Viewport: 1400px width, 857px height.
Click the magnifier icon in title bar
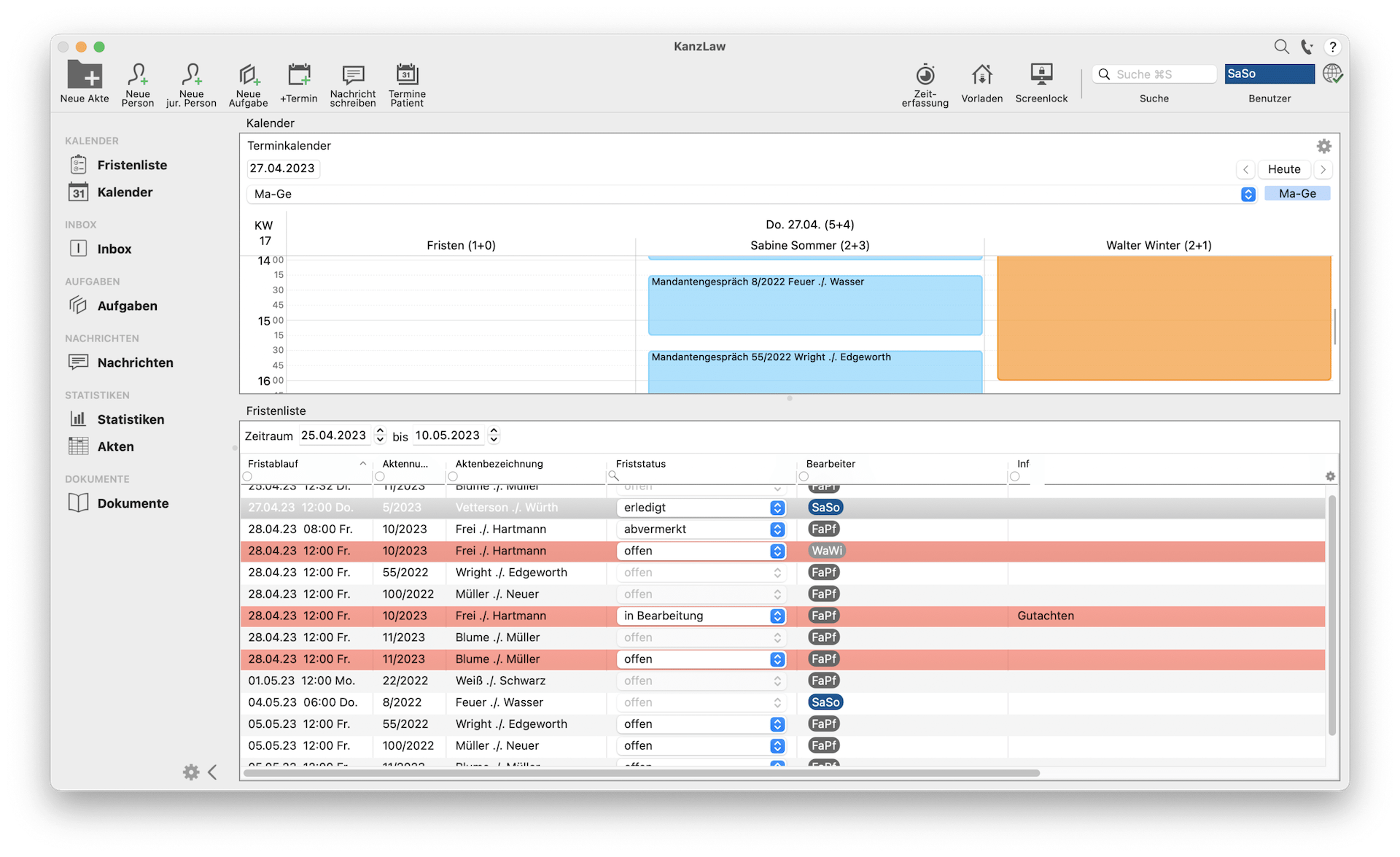(1281, 47)
